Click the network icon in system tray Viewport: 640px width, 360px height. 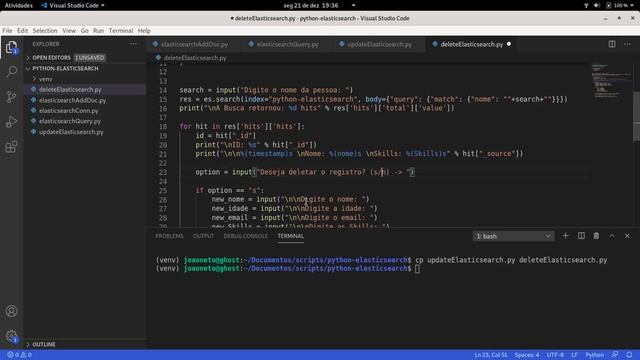[x=586, y=5]
